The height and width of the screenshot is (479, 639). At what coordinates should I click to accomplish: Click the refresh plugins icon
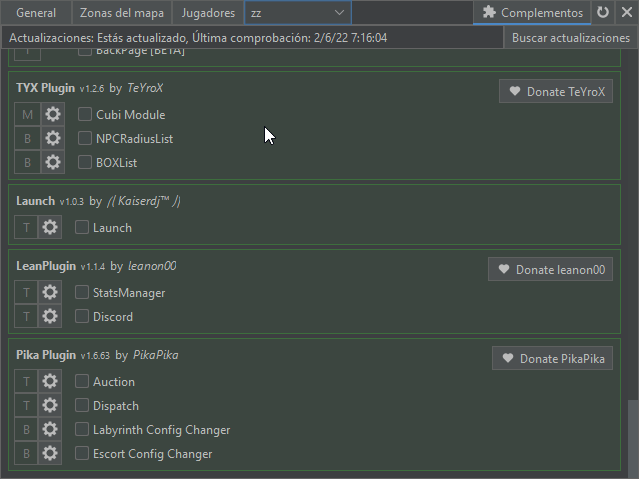[x=603, y=13]
